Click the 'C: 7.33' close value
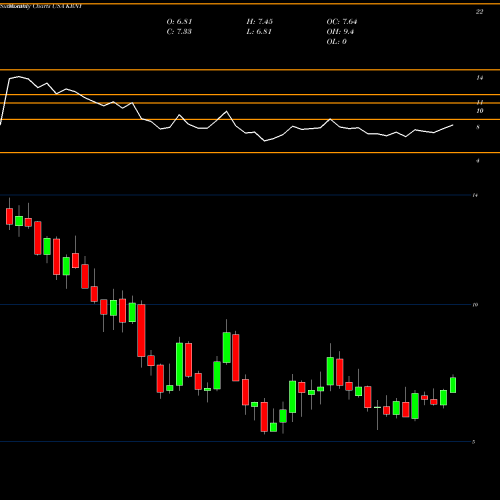The height and width of the screenshot is (500, 500). coord(179,32)
